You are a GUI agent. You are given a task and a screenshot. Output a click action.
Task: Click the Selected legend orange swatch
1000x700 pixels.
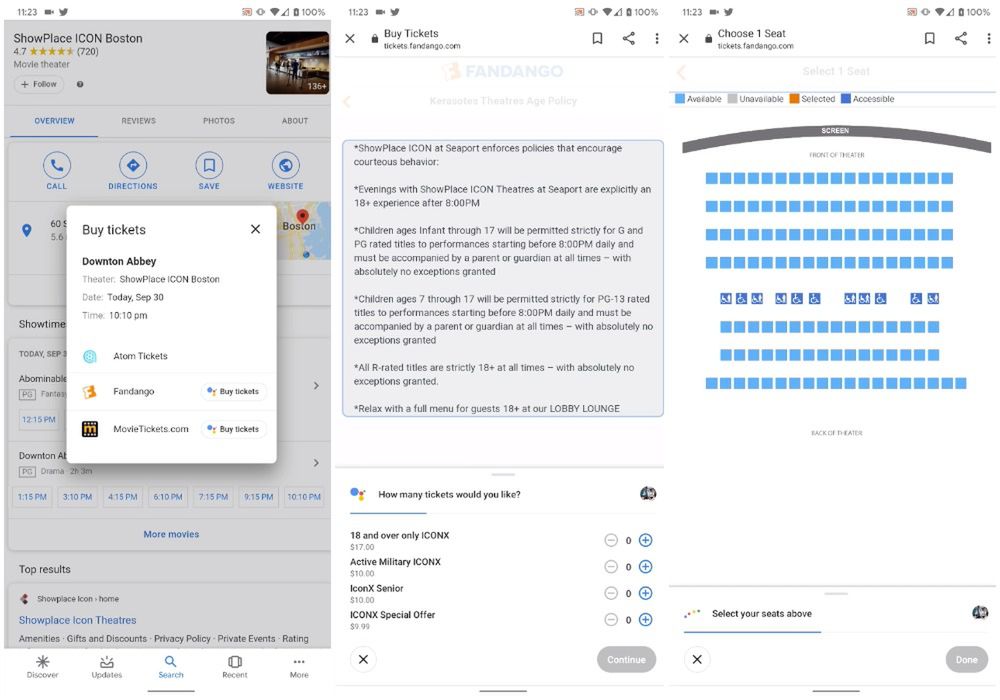(794, 99)
